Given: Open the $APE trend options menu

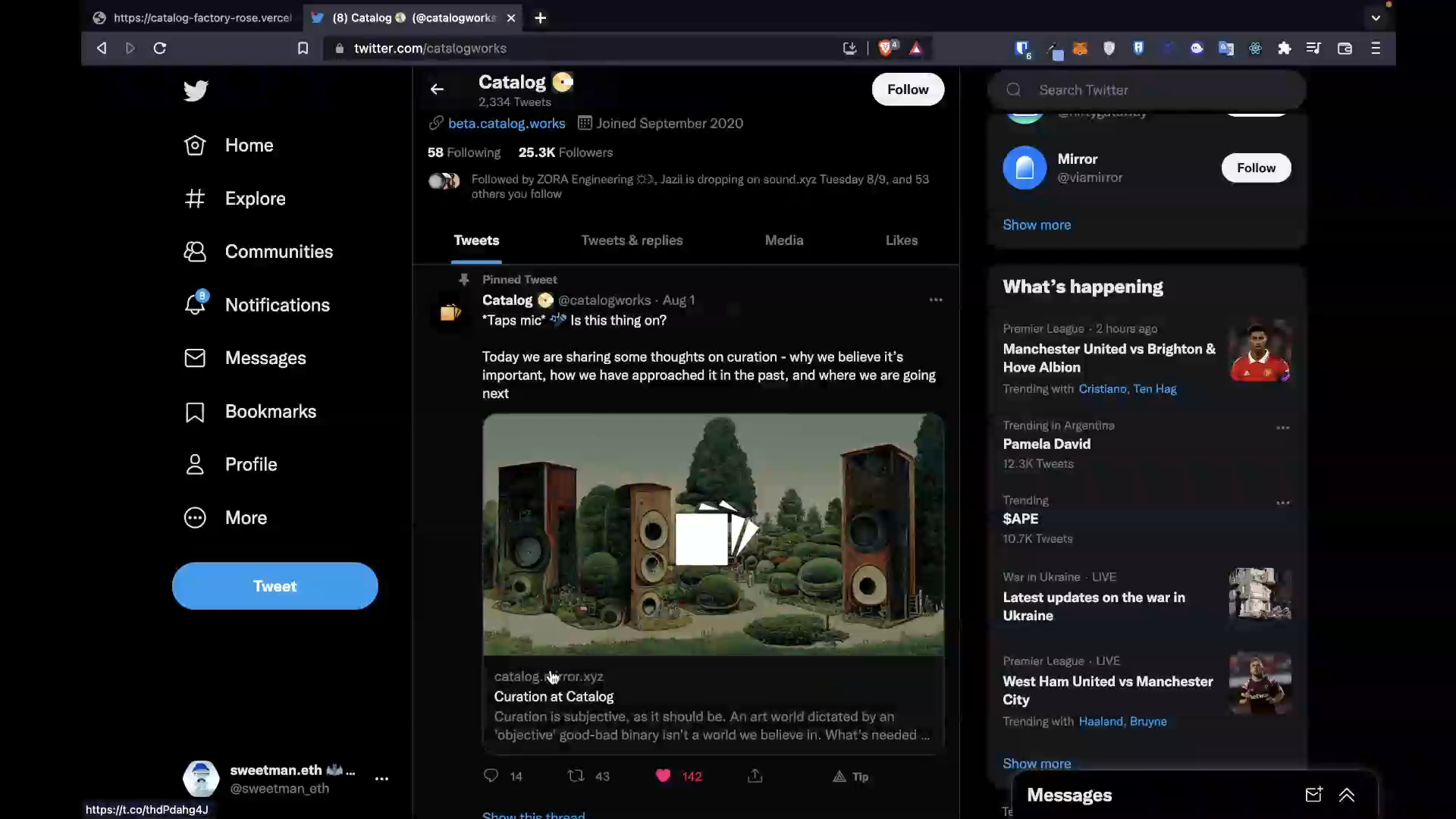Looking at the screenshot, I should click(1282, 503).
